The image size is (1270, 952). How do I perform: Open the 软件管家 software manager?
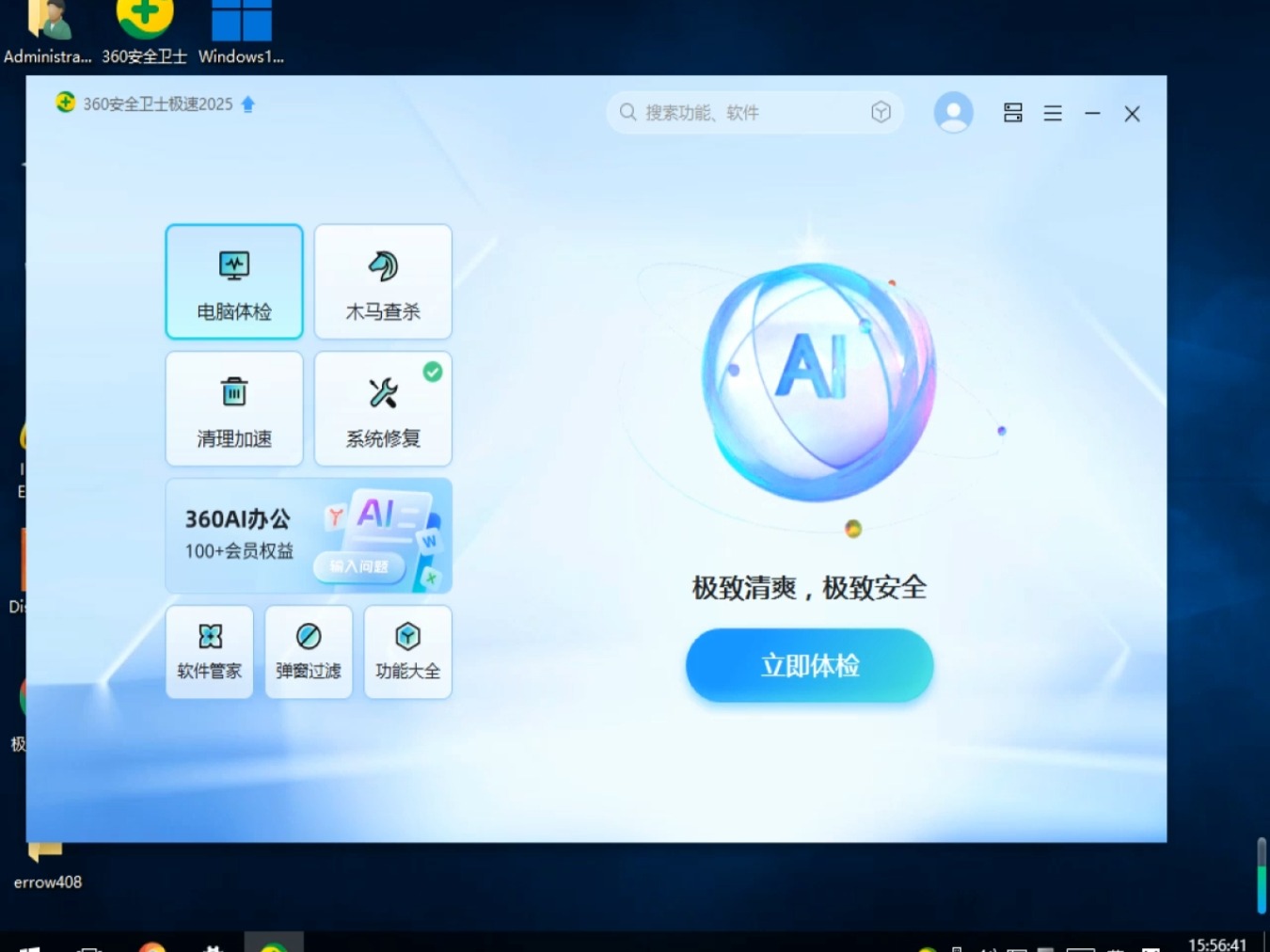click(x=210, y=651)
